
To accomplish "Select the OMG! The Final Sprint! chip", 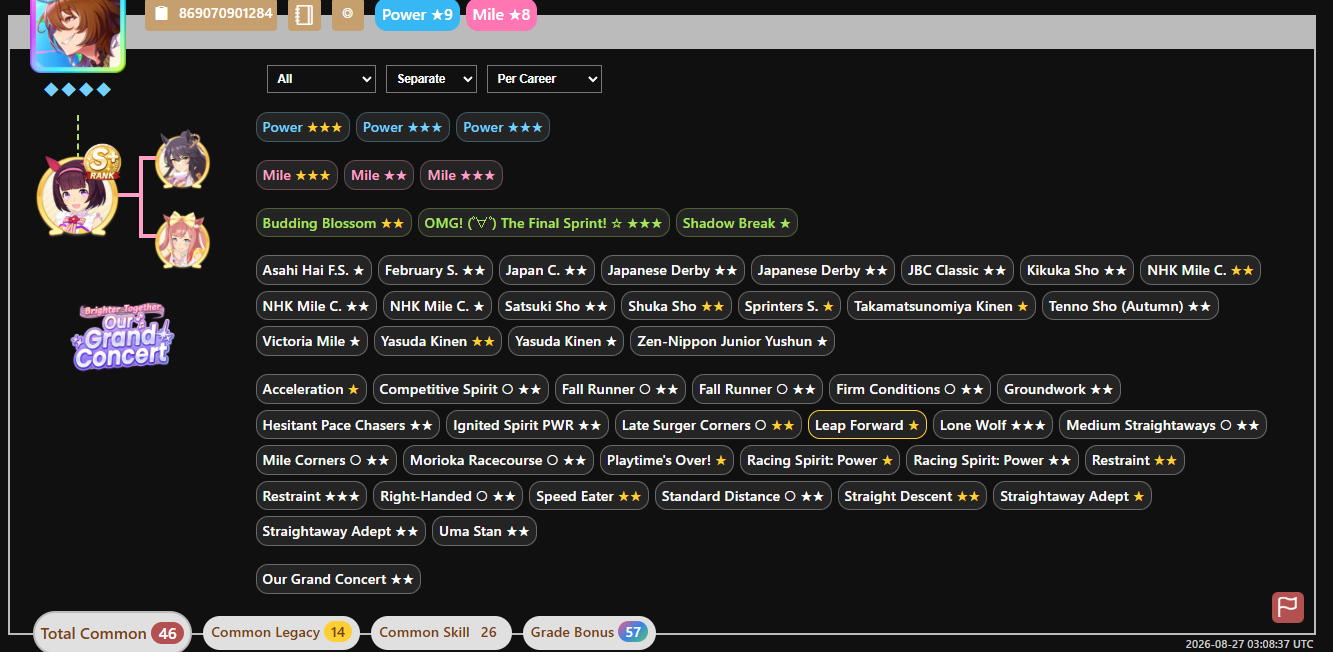I will [543, 223].
